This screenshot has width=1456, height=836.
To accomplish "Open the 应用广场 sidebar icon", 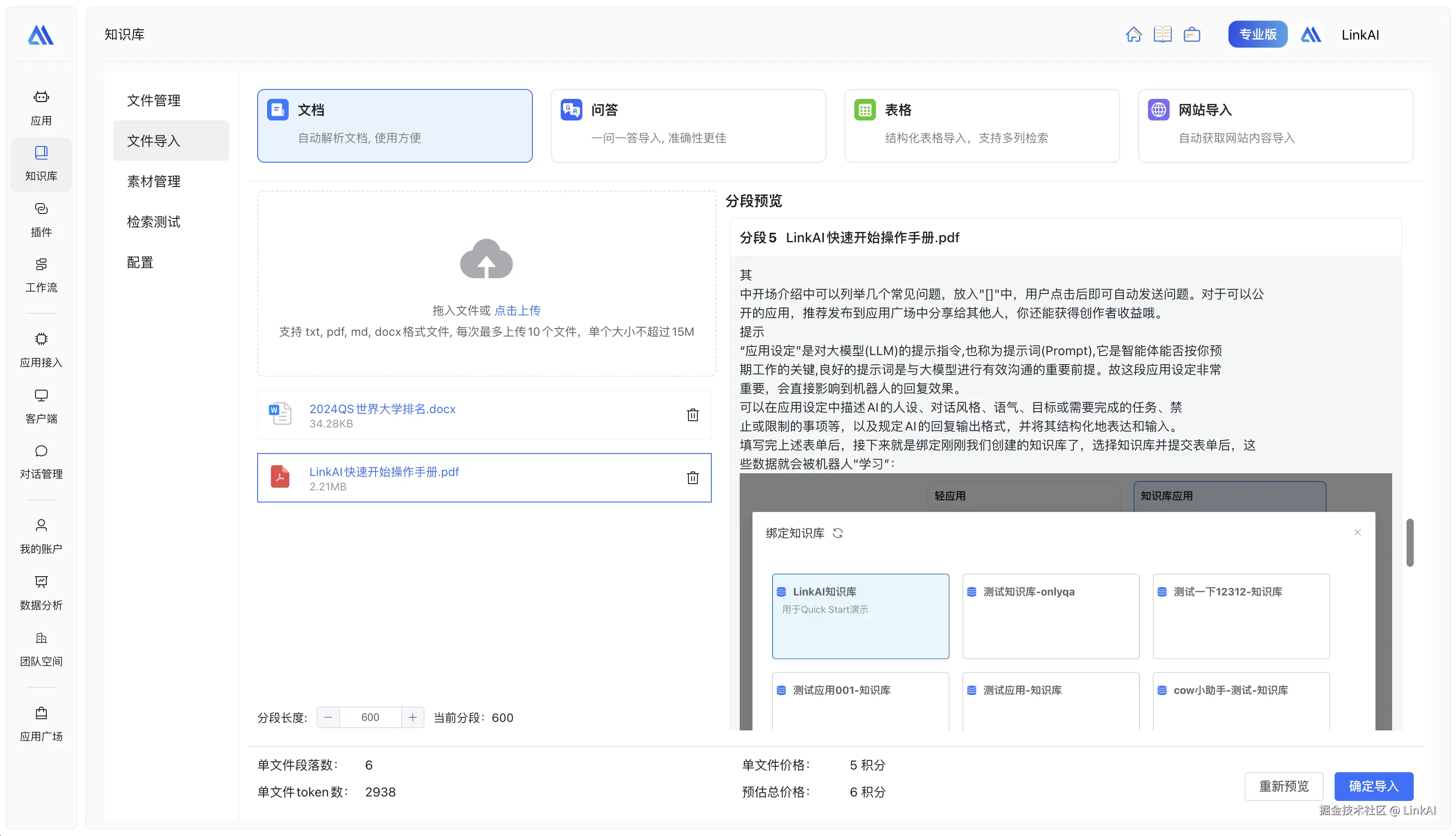I will click(x=41, y=724).
